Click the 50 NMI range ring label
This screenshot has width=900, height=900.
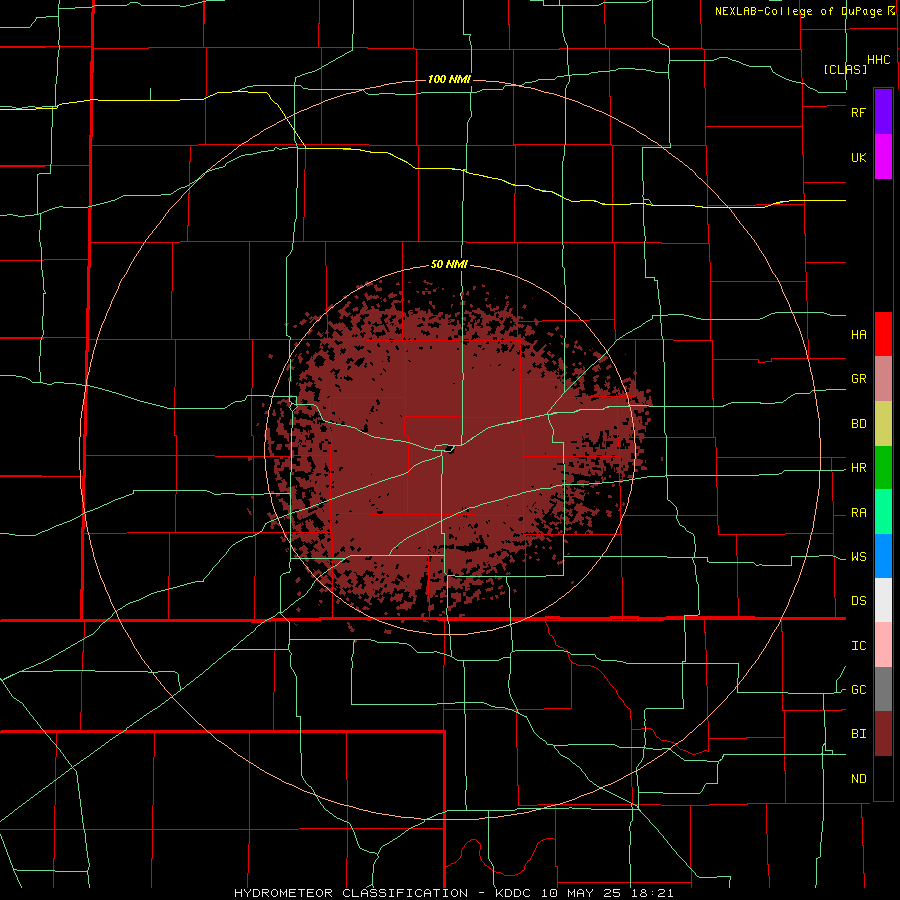449,264
